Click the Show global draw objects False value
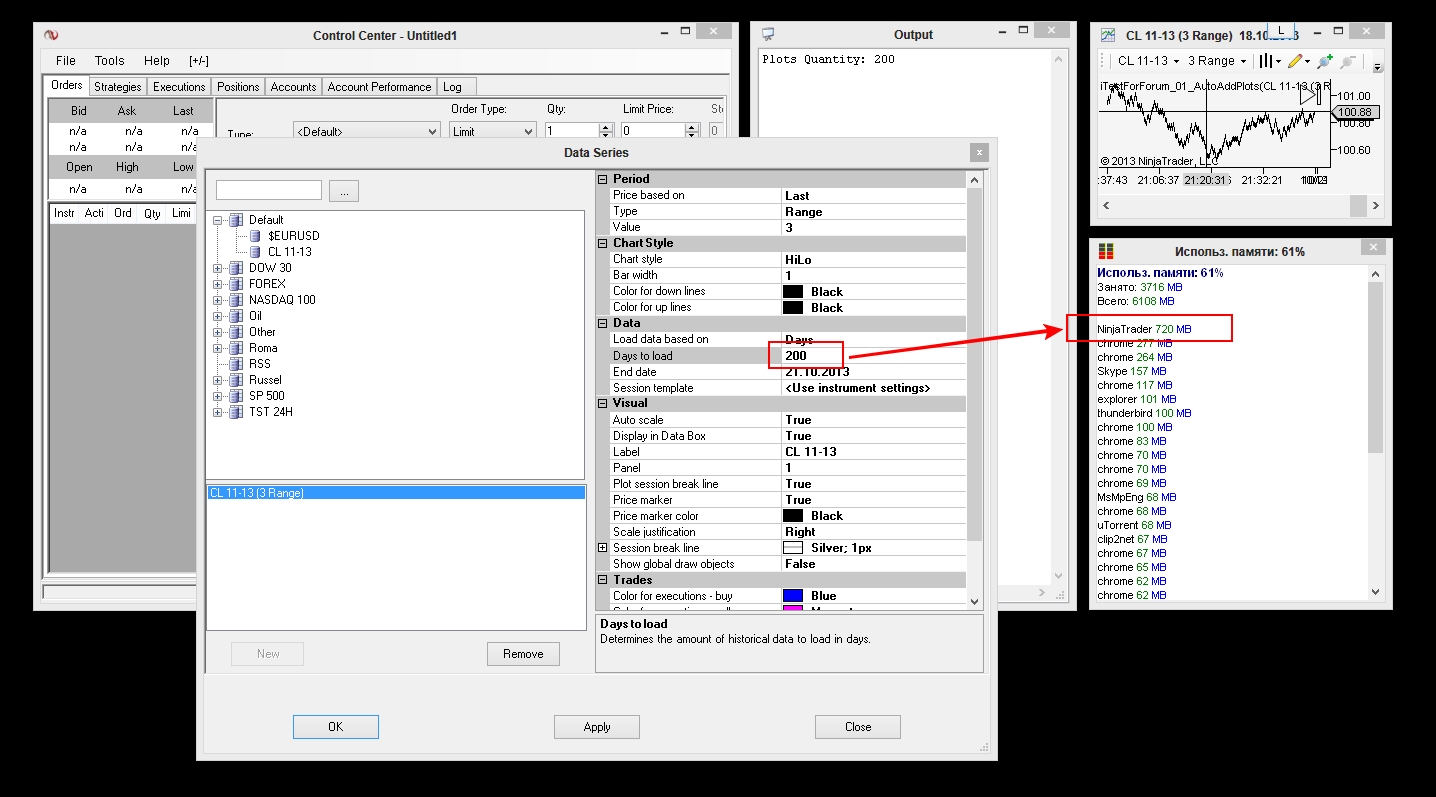 point(874,564)
